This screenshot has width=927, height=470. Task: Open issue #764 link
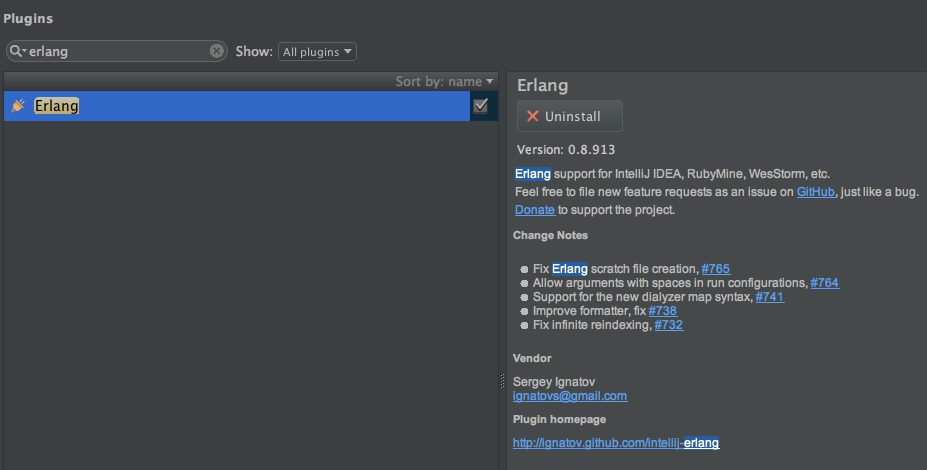coord(825,283)
